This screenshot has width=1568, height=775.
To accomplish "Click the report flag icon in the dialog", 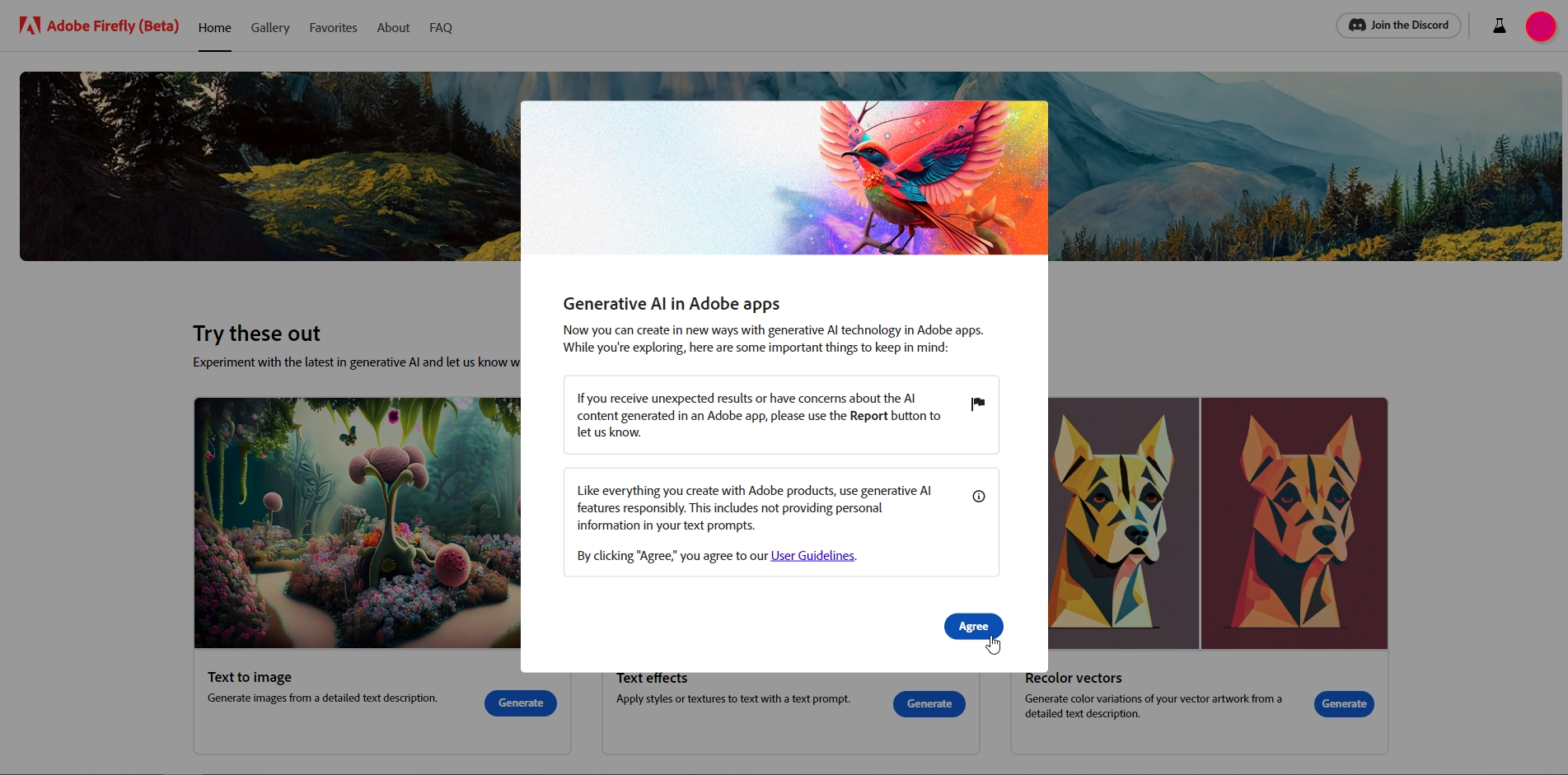I will [977, 404].
